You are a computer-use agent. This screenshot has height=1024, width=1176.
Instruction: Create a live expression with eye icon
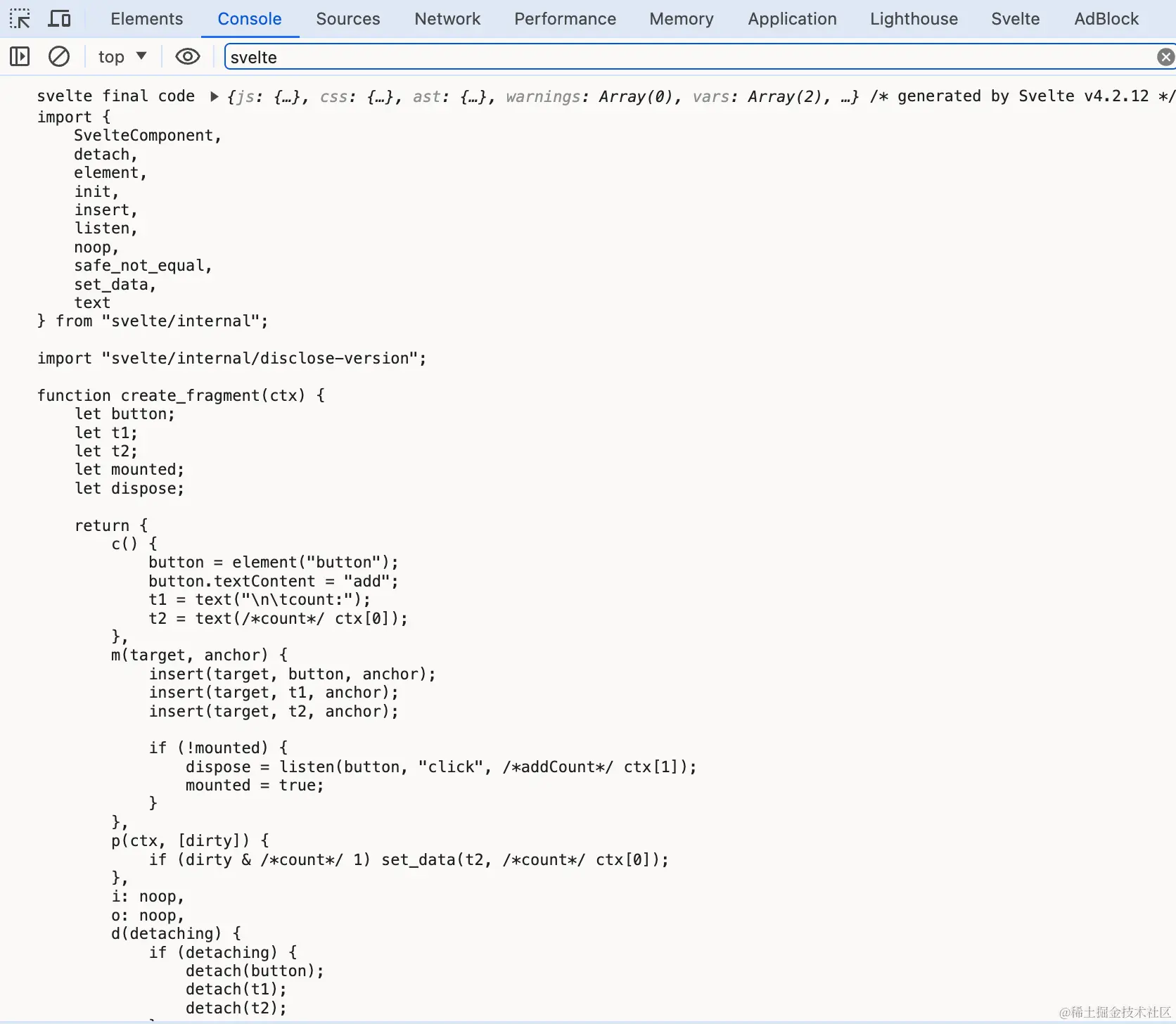(x=188, y=56)
